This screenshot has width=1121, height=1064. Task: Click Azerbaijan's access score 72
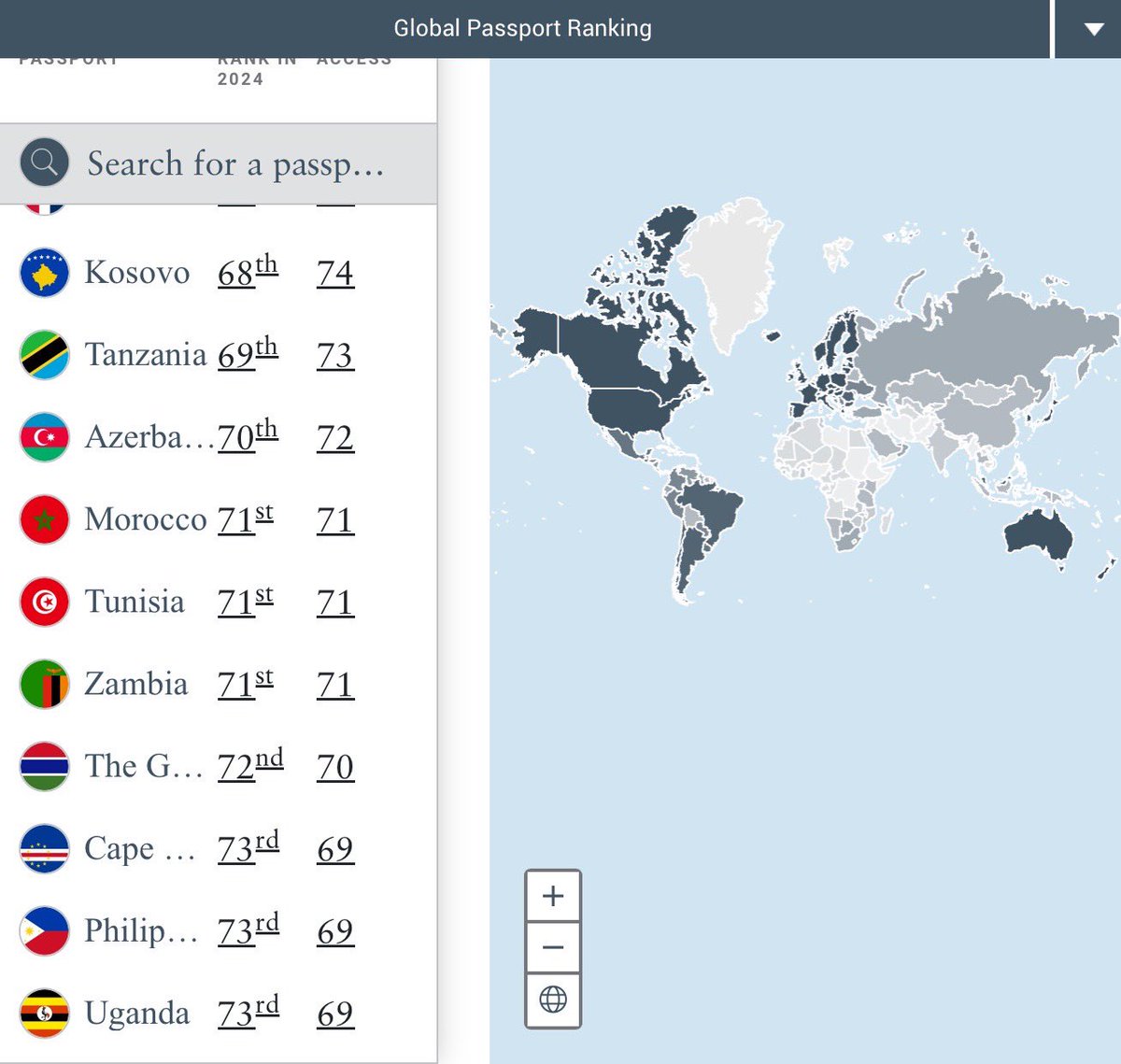pos(335,437)
